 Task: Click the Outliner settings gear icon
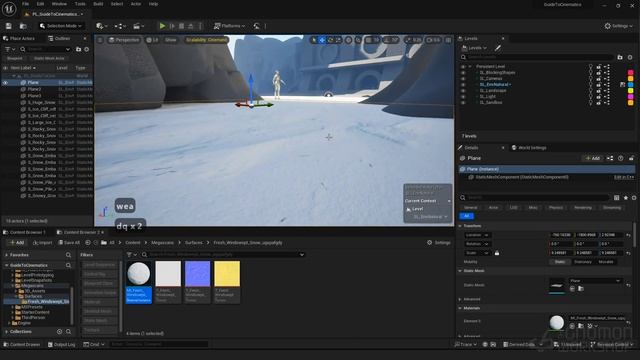click(x=87, y=49)
